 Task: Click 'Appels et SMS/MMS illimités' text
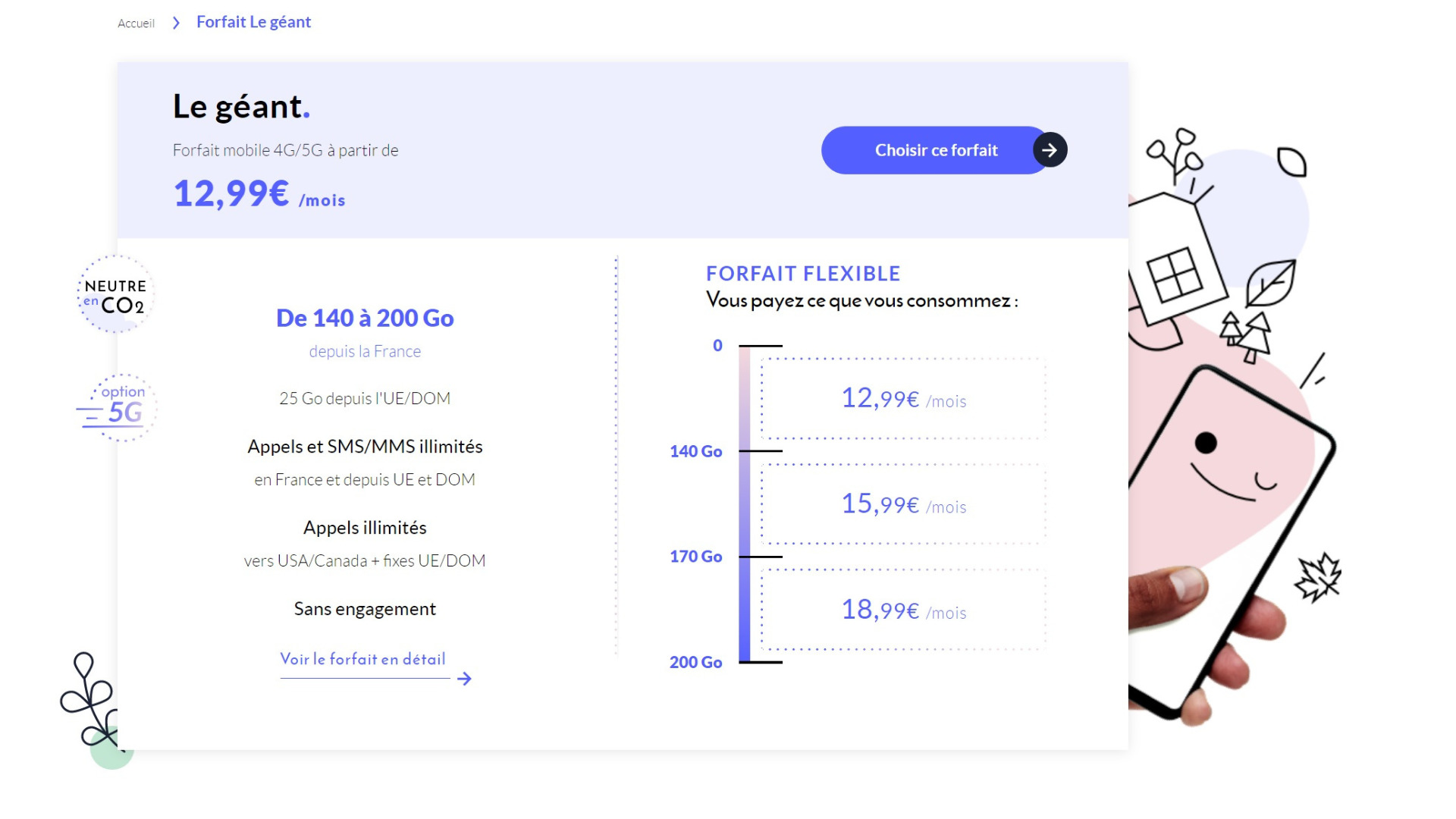point(365,447)
